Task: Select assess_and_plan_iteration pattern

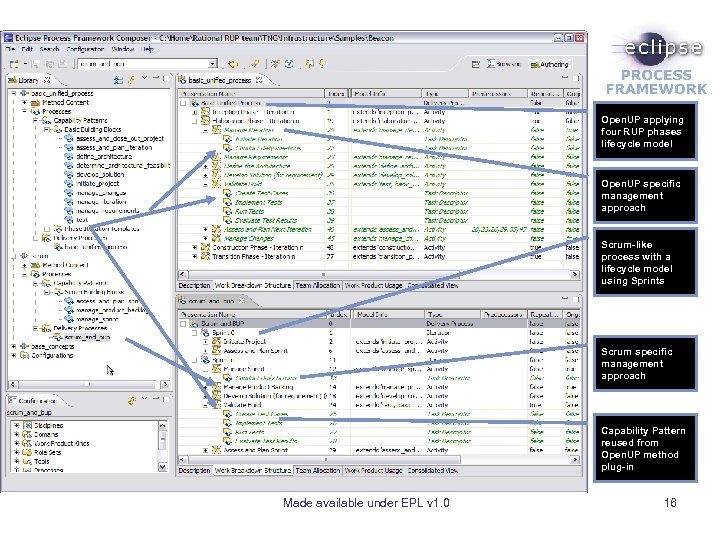Action: click(114, 147)
